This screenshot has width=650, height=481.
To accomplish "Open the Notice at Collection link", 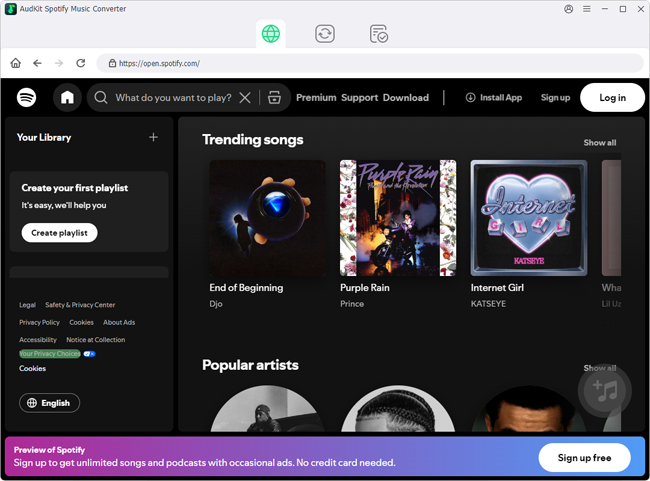I will pos(96,340).
